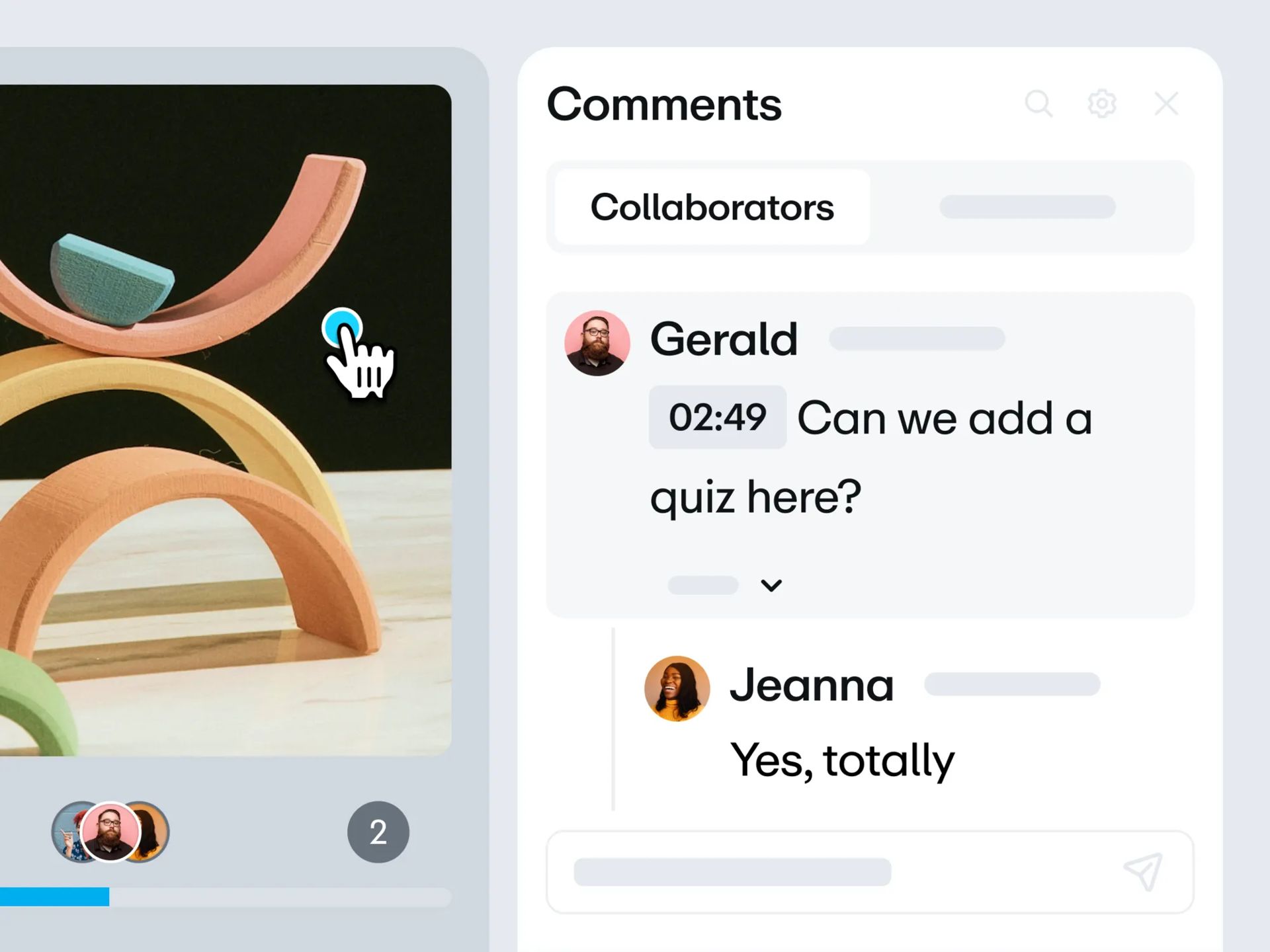This screenshot has width=1270, height=952.
Task: Click the send comment paper plane icon
Action: [x=1143, y=871]
